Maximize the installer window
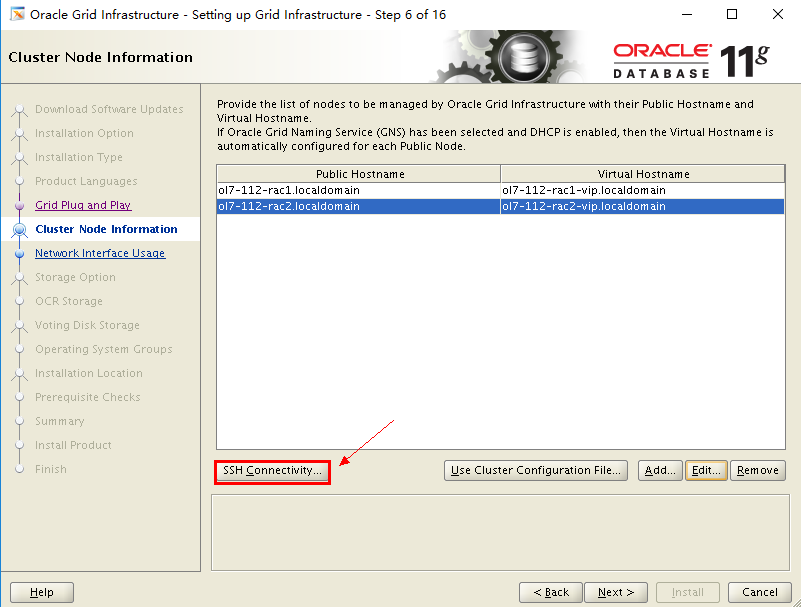Screen dimensions: 801x607 (732, 14)
